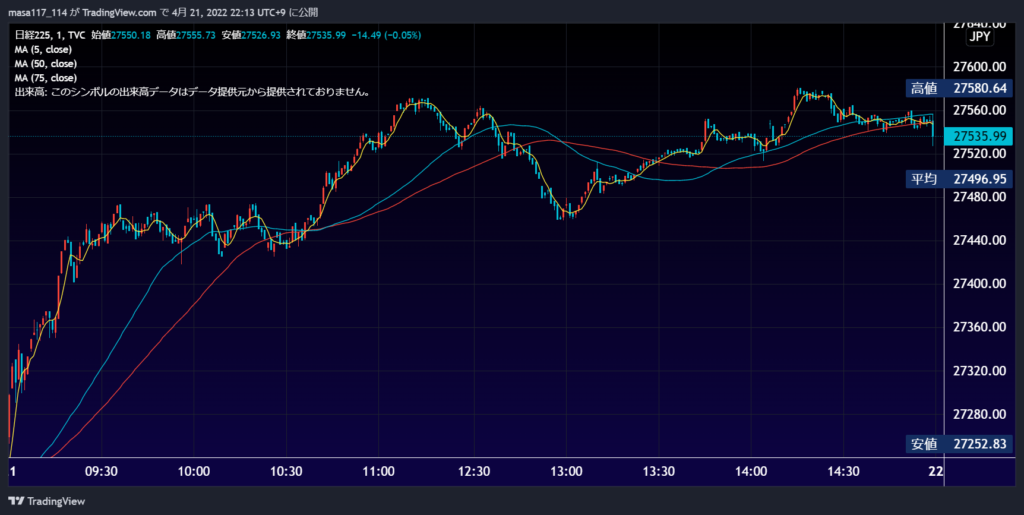1024x515 pixels.
Task: Click the 09:30 time axis label
Action: [x=101, y=471]
